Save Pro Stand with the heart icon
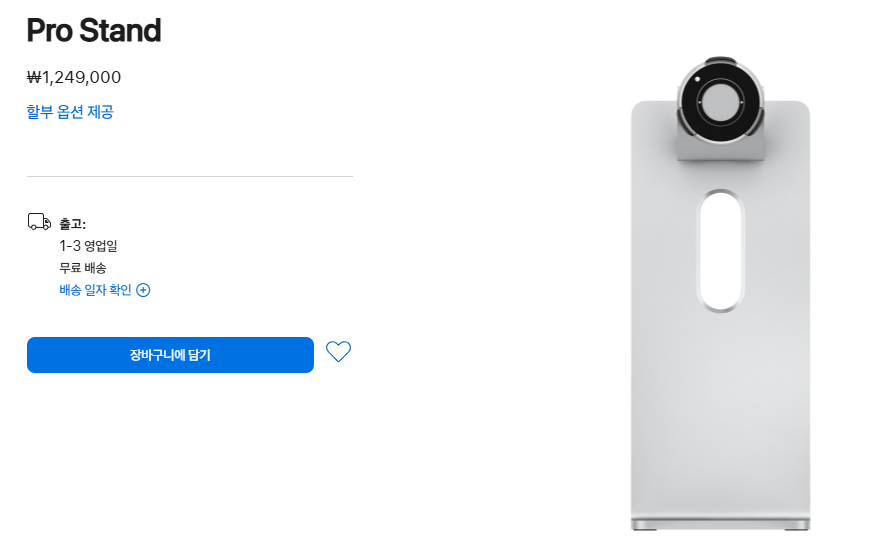 click(x=338, y=351)
